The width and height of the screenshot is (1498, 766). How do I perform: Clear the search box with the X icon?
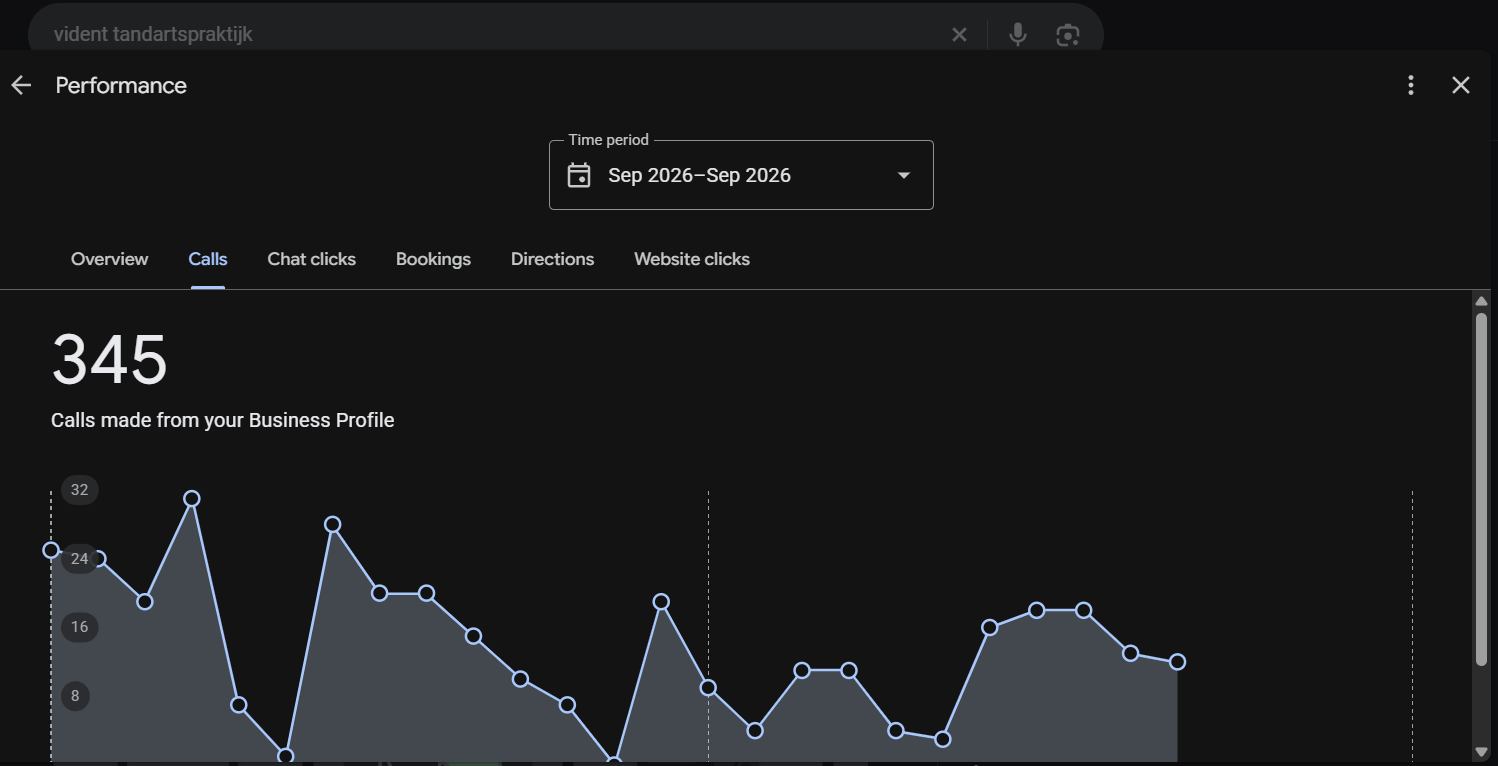tap(959, 35)
